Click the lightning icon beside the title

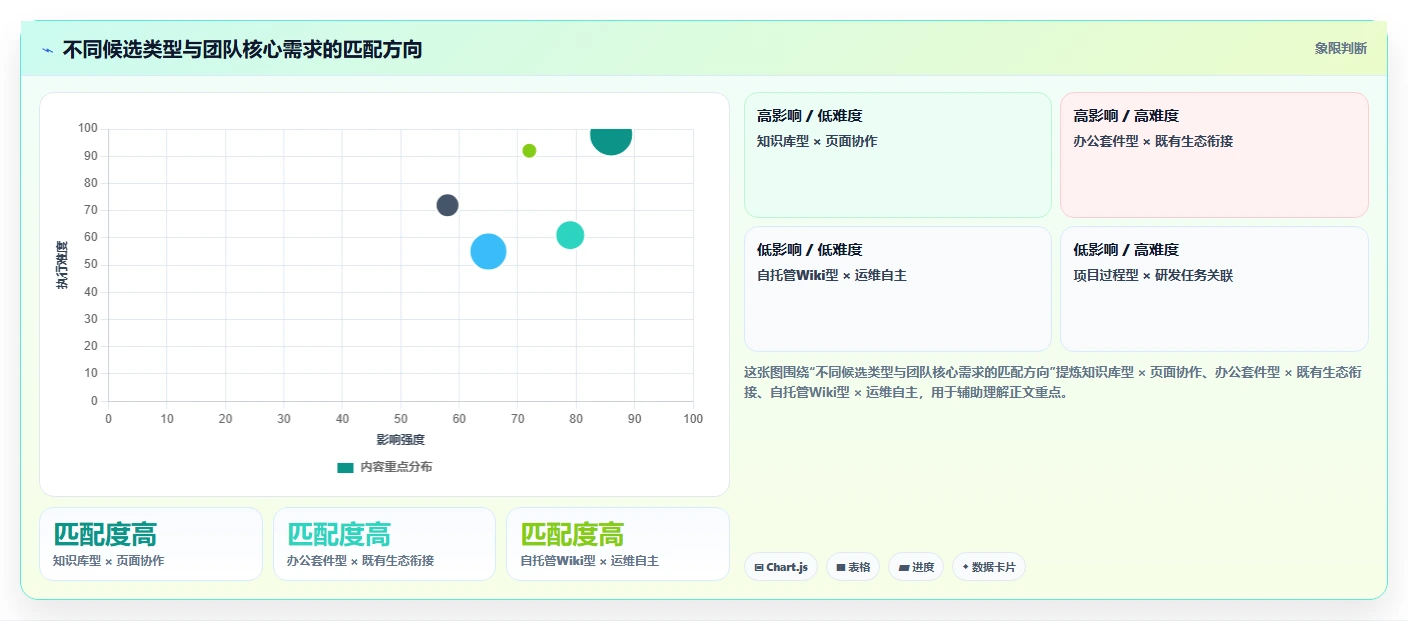click(47, 49)
